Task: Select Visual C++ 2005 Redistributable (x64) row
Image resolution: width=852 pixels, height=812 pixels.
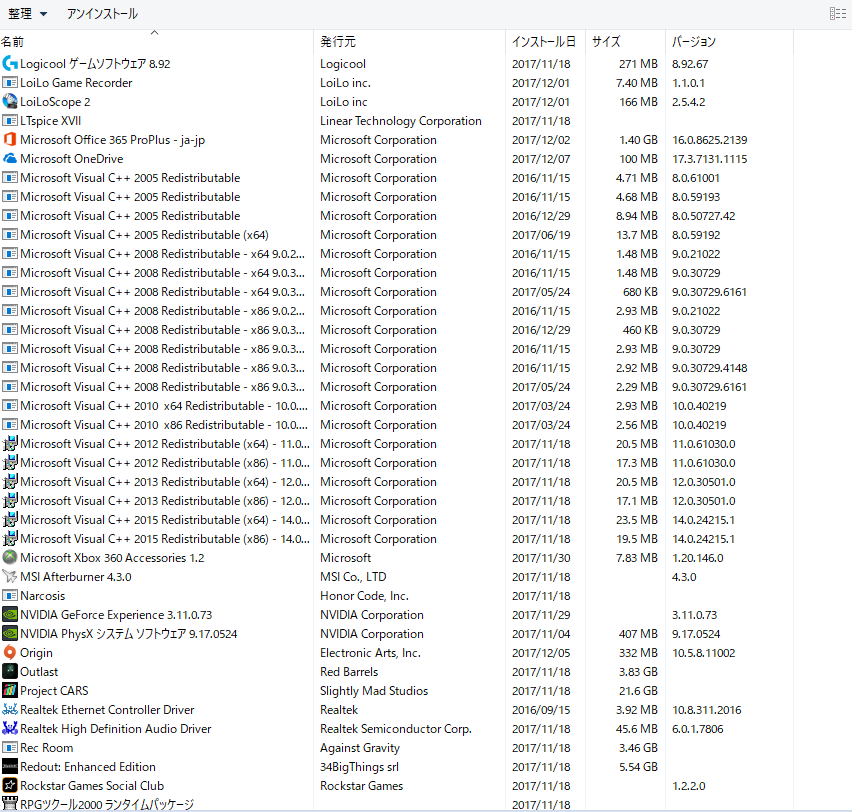Action: coord(397,235)
